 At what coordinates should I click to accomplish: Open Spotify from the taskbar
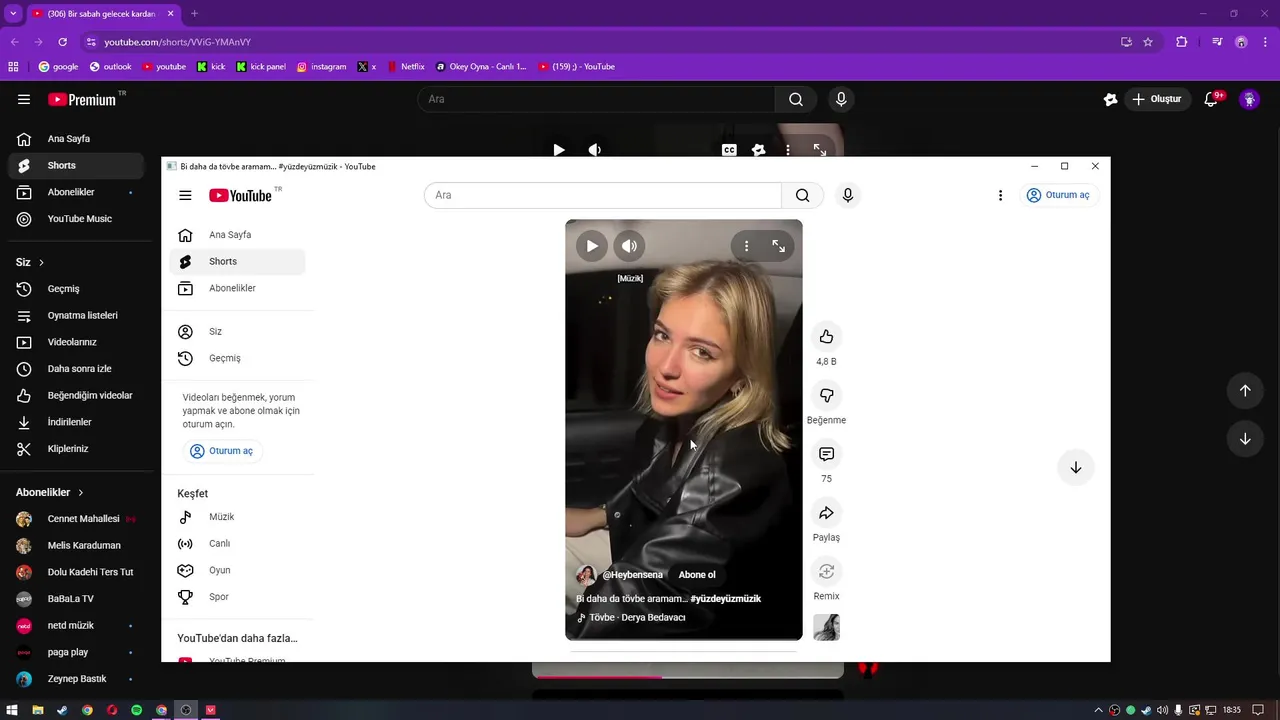pos(136,710)
